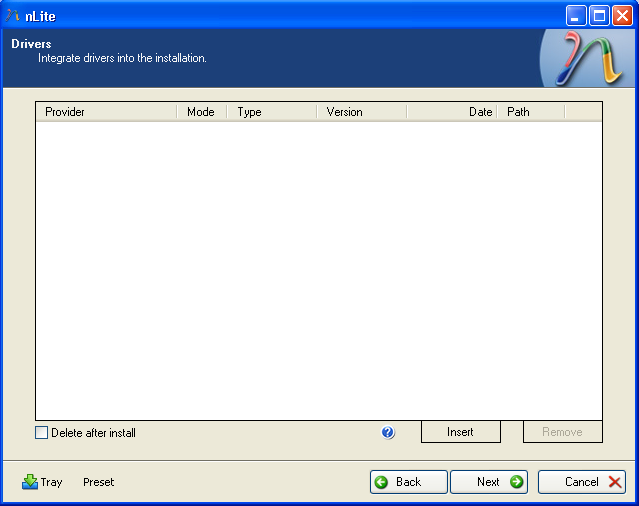
Task: Sort list by Type column
Action: (x=271, y=112)
